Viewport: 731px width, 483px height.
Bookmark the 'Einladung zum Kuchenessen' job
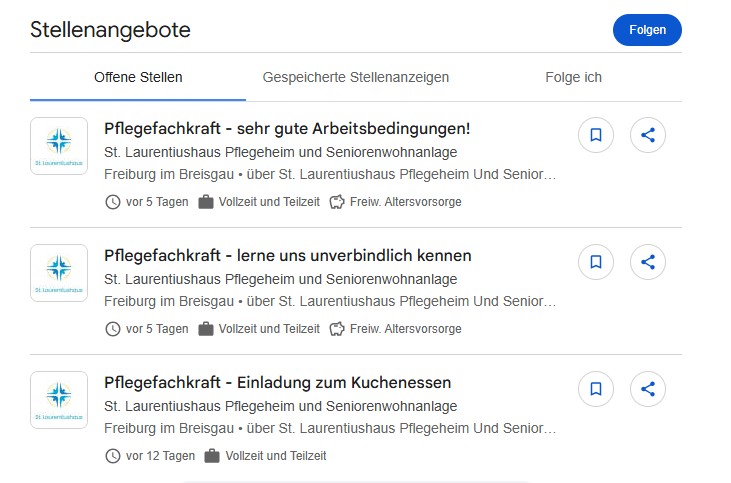pos(596,390)
